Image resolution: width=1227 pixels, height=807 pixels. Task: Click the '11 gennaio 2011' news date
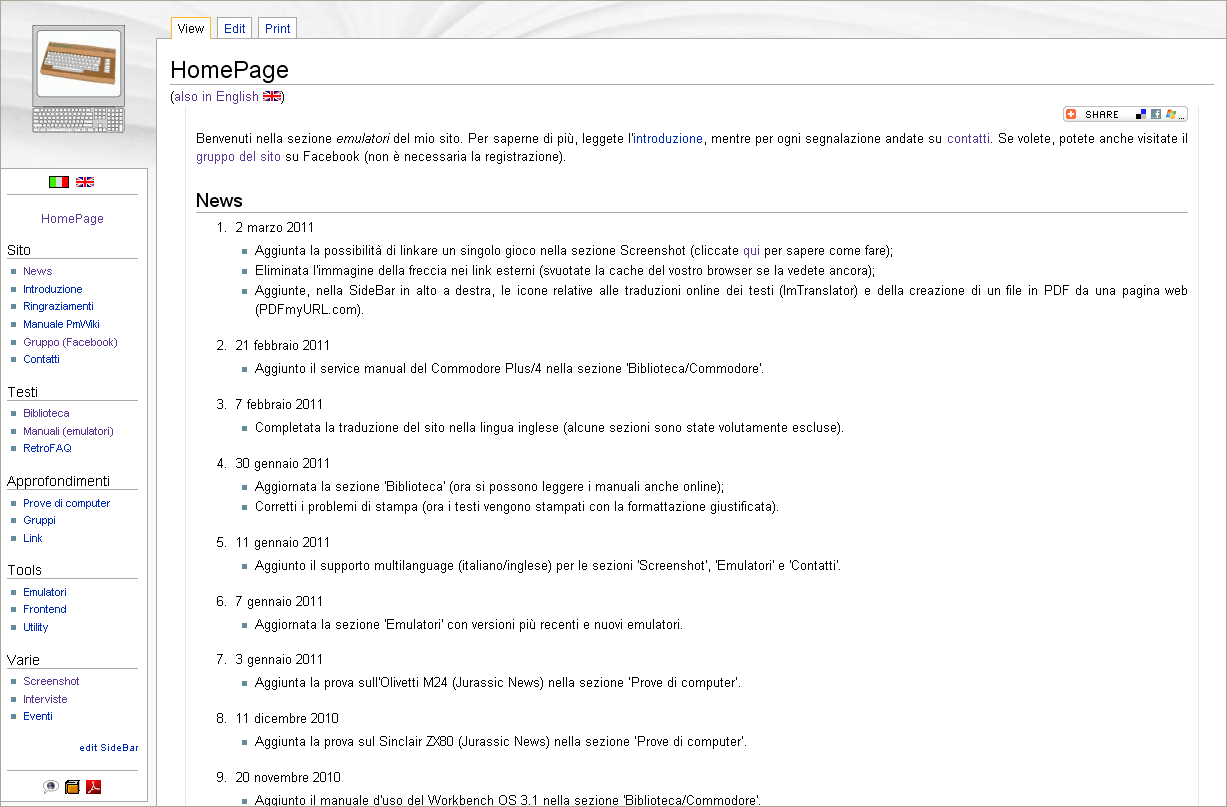283,543
